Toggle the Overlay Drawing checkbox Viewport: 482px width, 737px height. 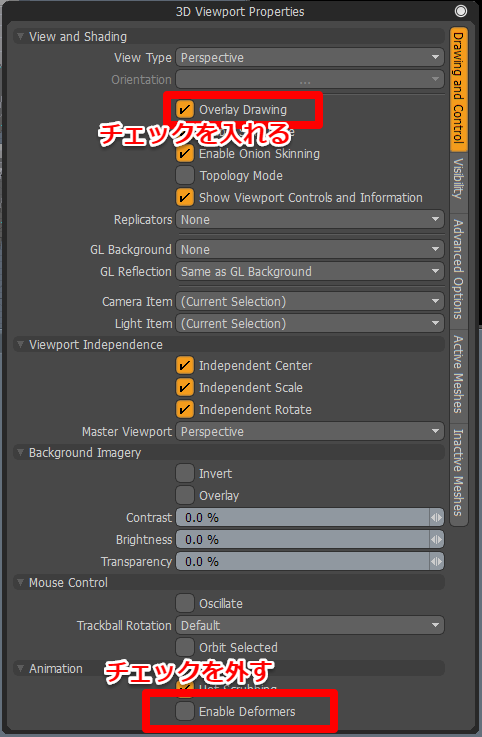click(x=185, y=110)
